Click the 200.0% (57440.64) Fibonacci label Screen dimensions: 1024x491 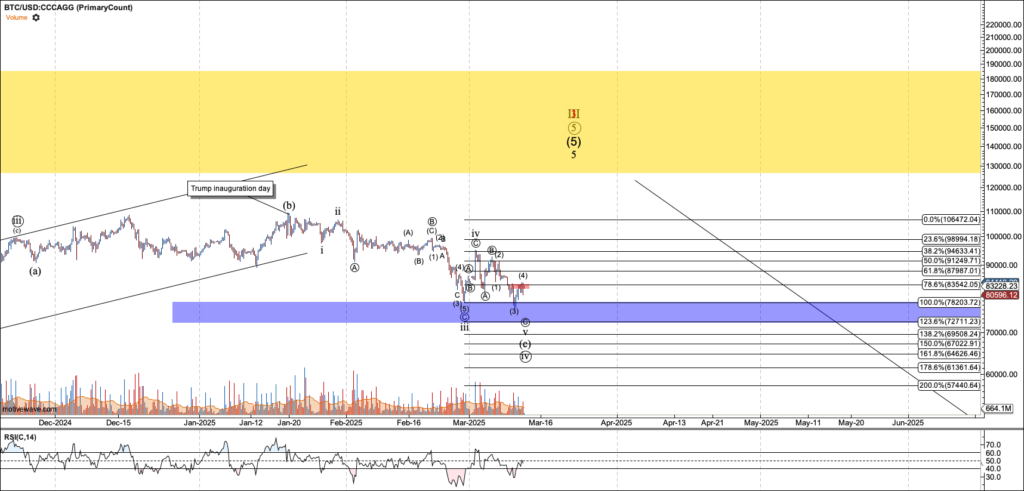pyautogui.click(x=950, y=385)
